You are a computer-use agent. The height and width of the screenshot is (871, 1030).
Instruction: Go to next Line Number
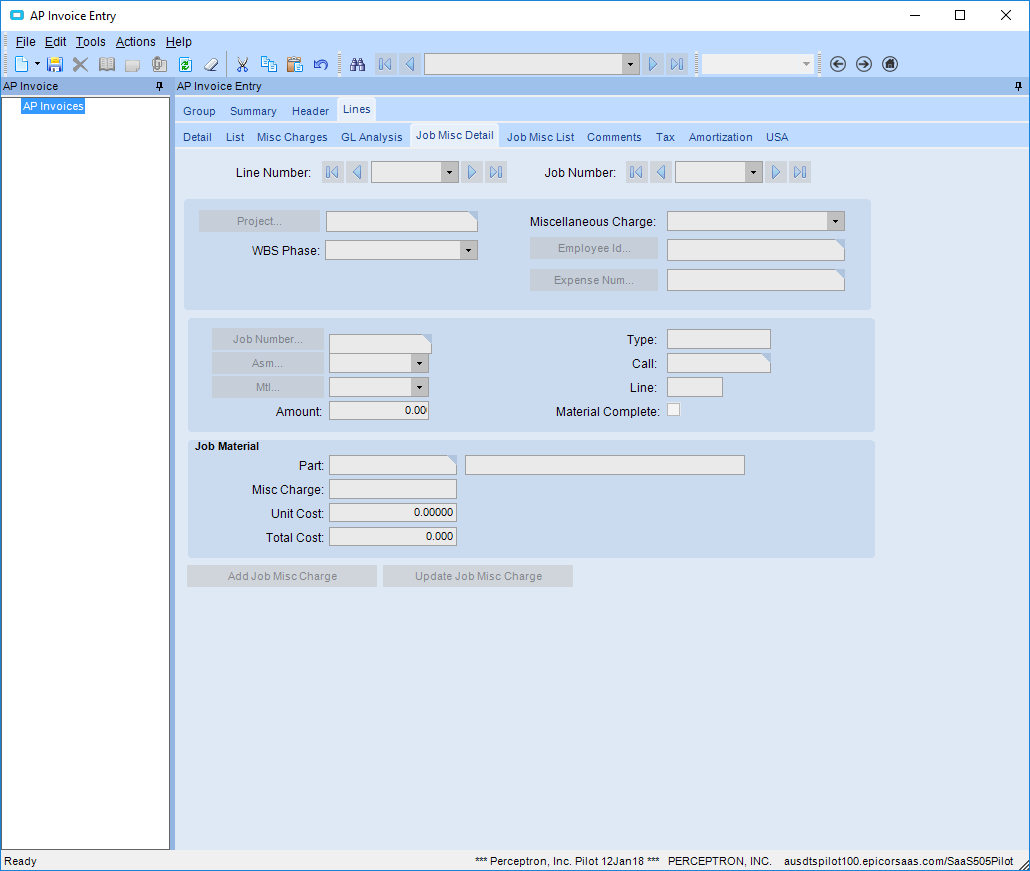472,172
